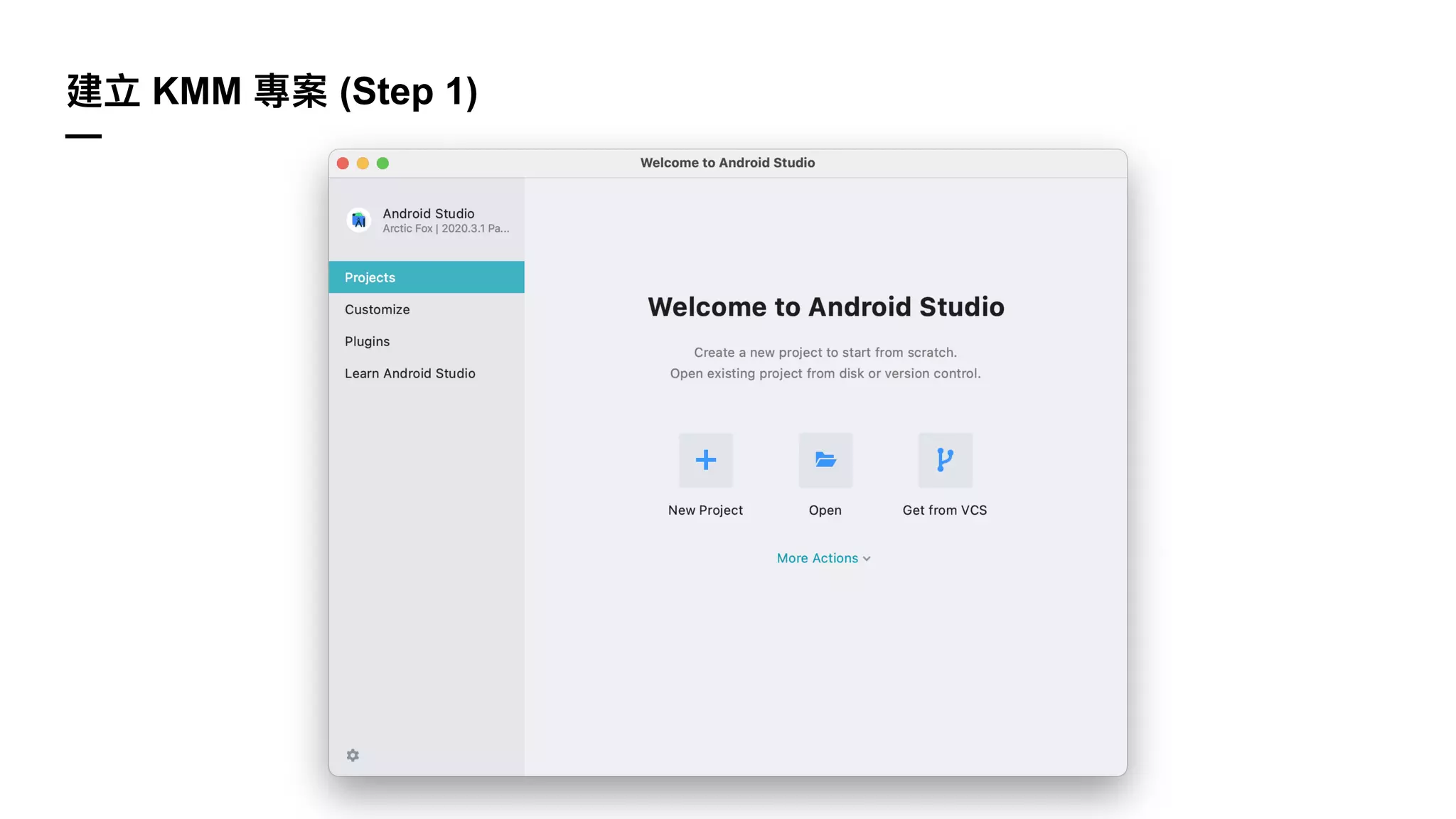Viewport: 1456px width, 819px height.
Task: Maximize window using the green button
Action: (x=382, y=164)
